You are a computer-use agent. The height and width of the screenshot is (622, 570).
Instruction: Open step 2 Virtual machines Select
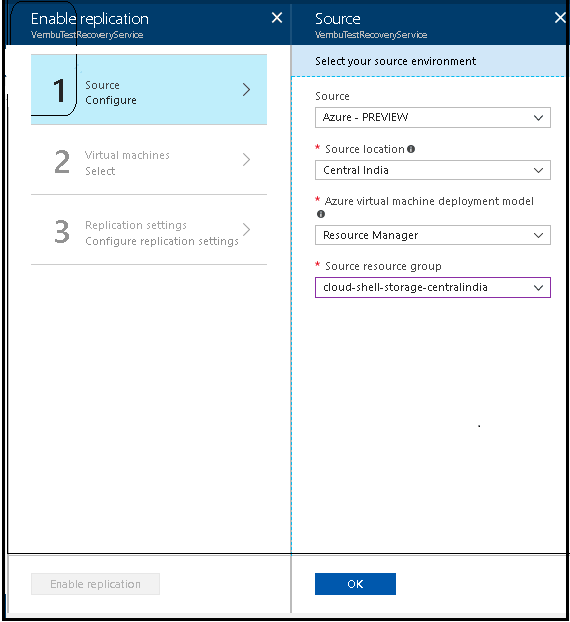click(149, 160)
